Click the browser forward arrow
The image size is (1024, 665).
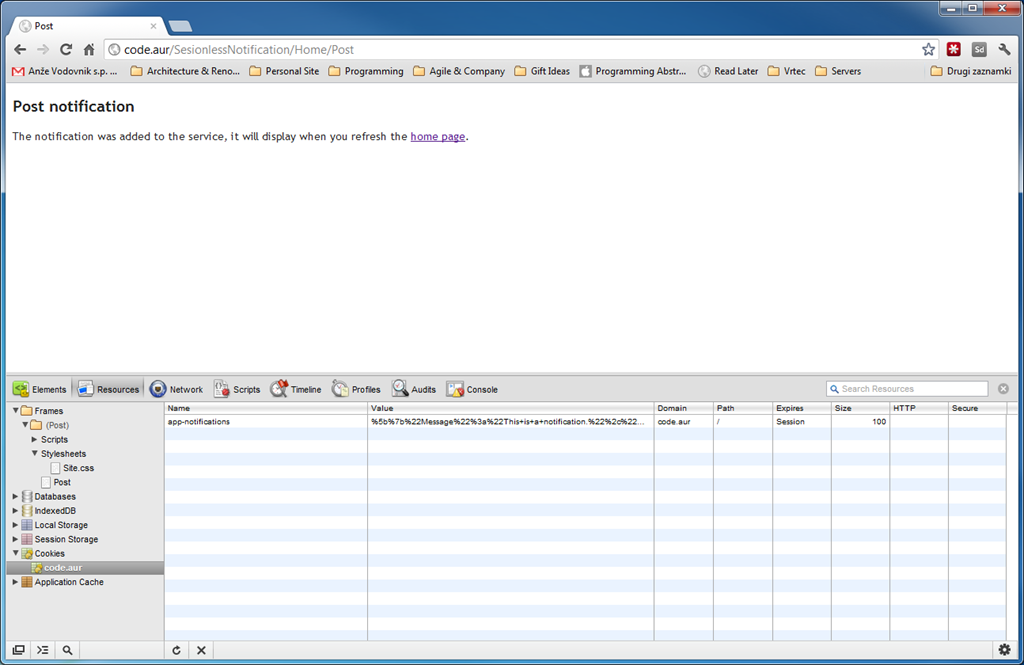(x=43, y=50)
